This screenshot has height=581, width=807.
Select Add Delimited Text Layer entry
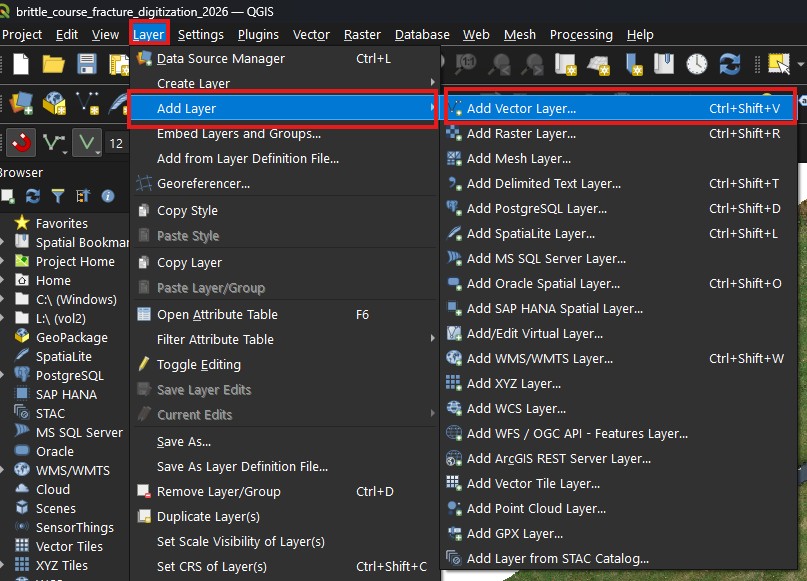coord(621,184)
